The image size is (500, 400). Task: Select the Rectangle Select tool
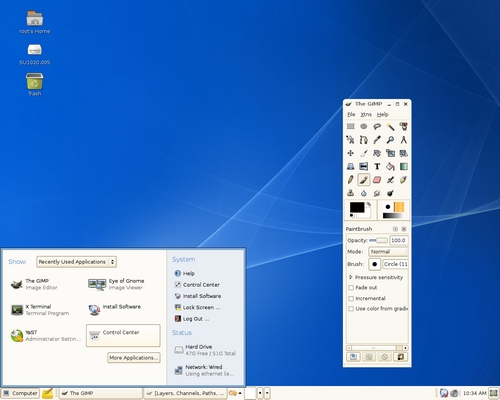tap(350, 126)
